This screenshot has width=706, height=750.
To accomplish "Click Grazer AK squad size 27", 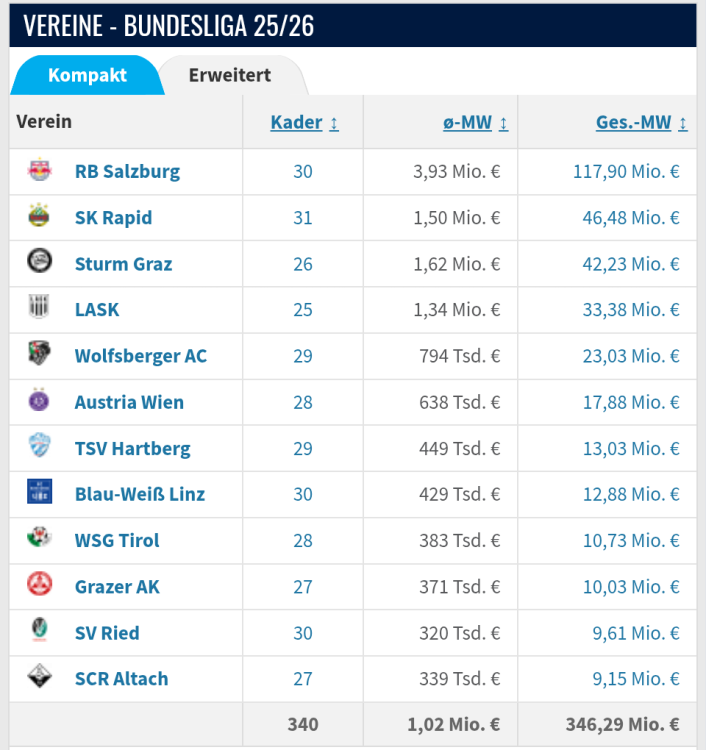I will [303, 586].
